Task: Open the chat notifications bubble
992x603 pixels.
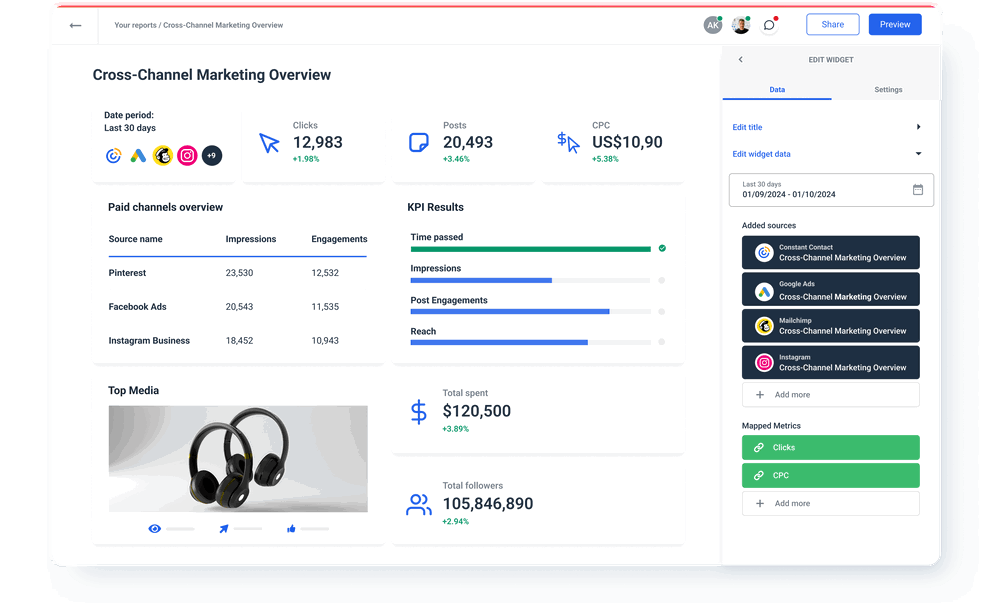Action: click(x=768, y=24)
